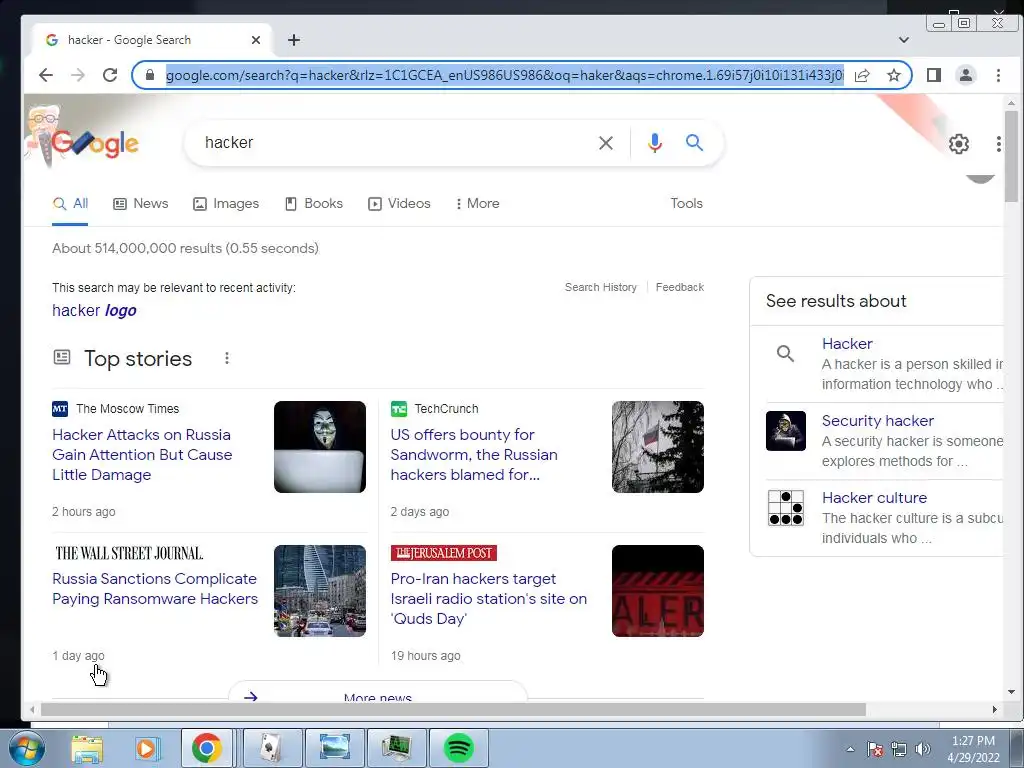Click the share this page icon

point(862,75)
